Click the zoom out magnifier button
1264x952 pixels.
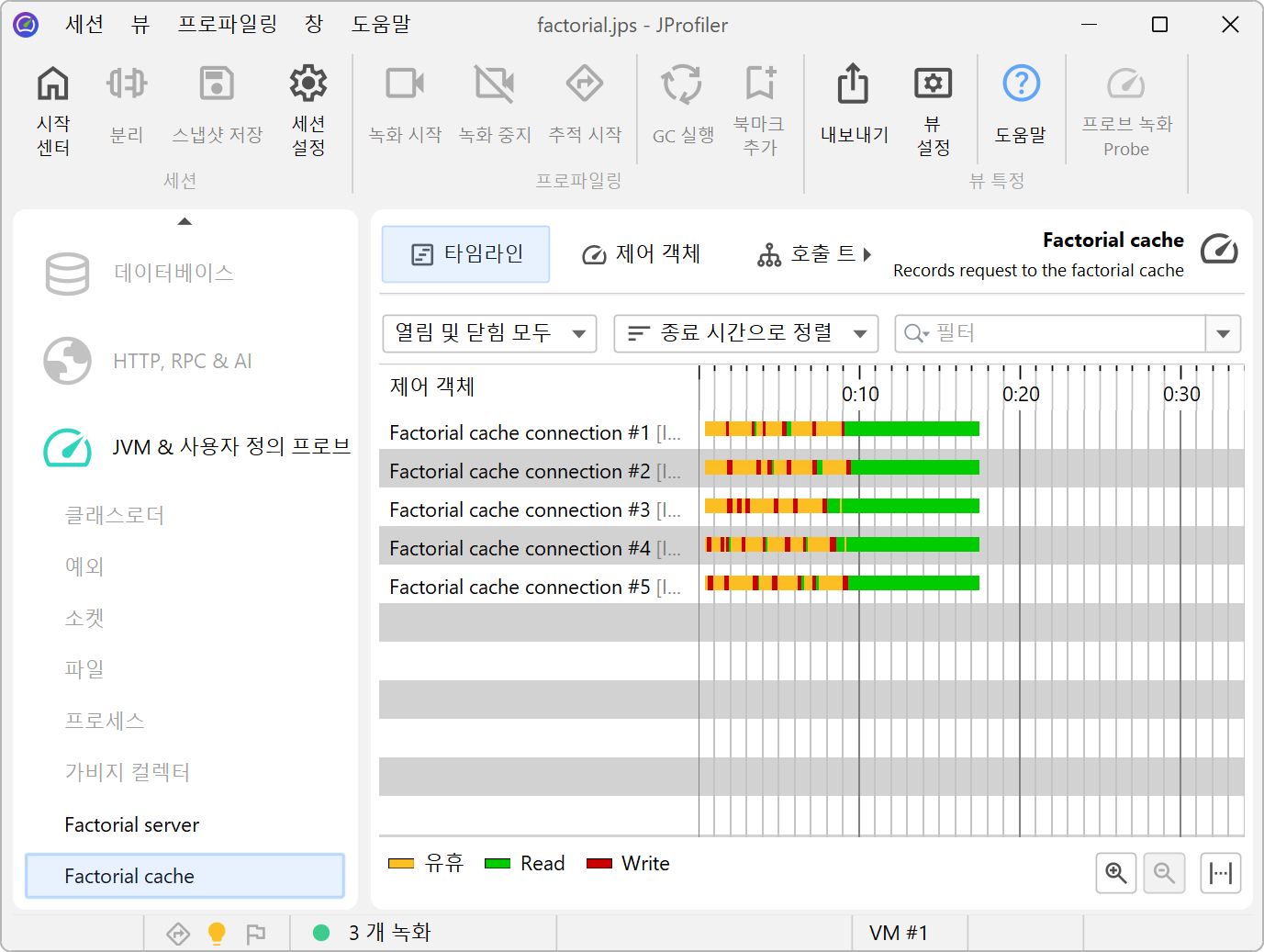[x=1164, y=872]
